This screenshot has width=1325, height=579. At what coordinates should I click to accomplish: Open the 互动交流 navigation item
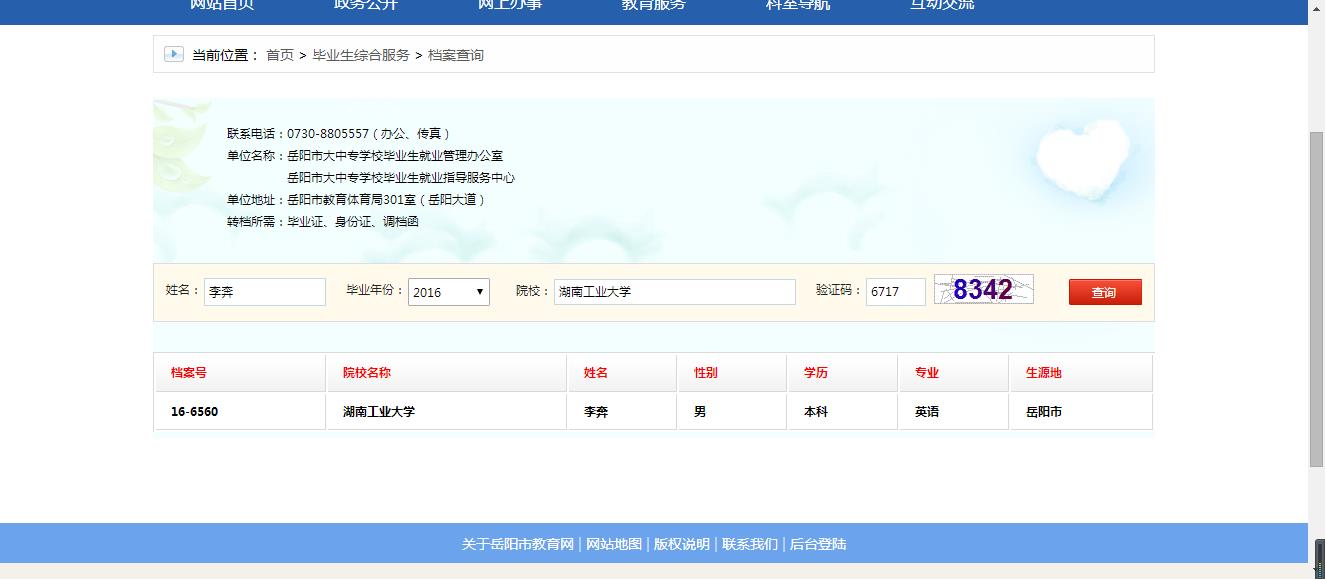[942, 5]
